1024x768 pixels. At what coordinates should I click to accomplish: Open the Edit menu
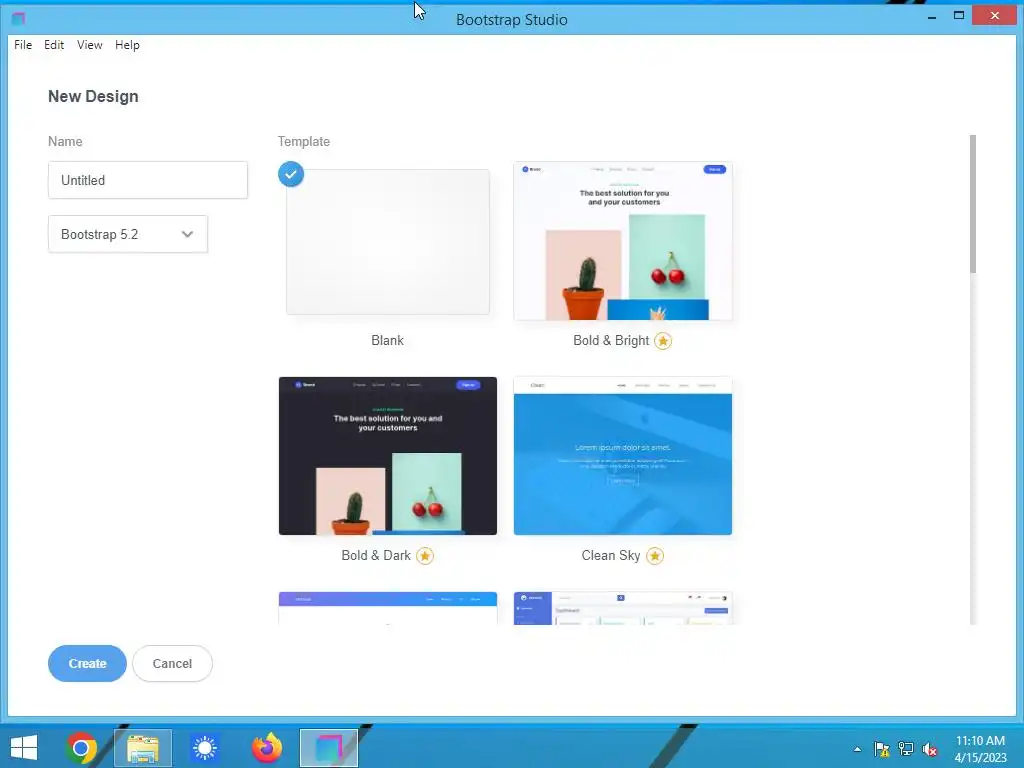tap(54, 45)
